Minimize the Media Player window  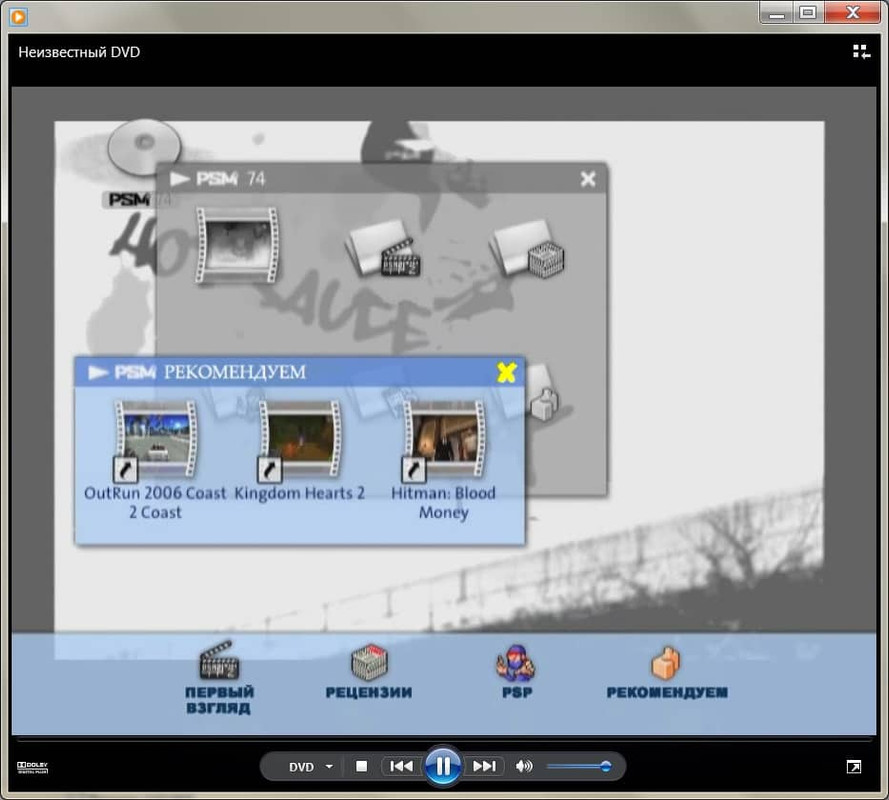(777, 12)
